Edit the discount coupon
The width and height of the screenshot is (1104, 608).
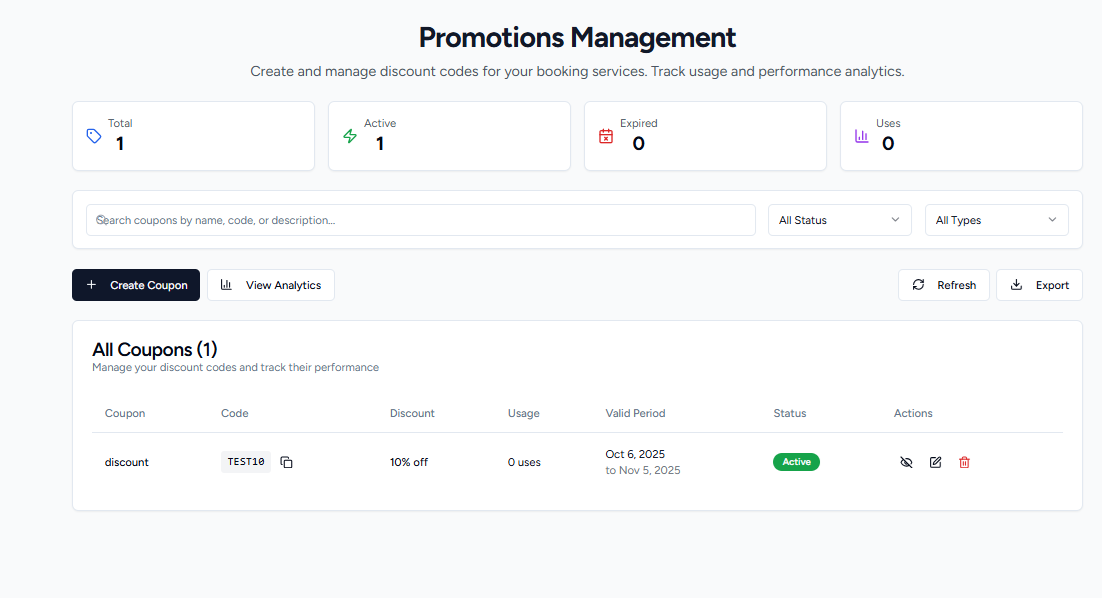click(935, 462)
